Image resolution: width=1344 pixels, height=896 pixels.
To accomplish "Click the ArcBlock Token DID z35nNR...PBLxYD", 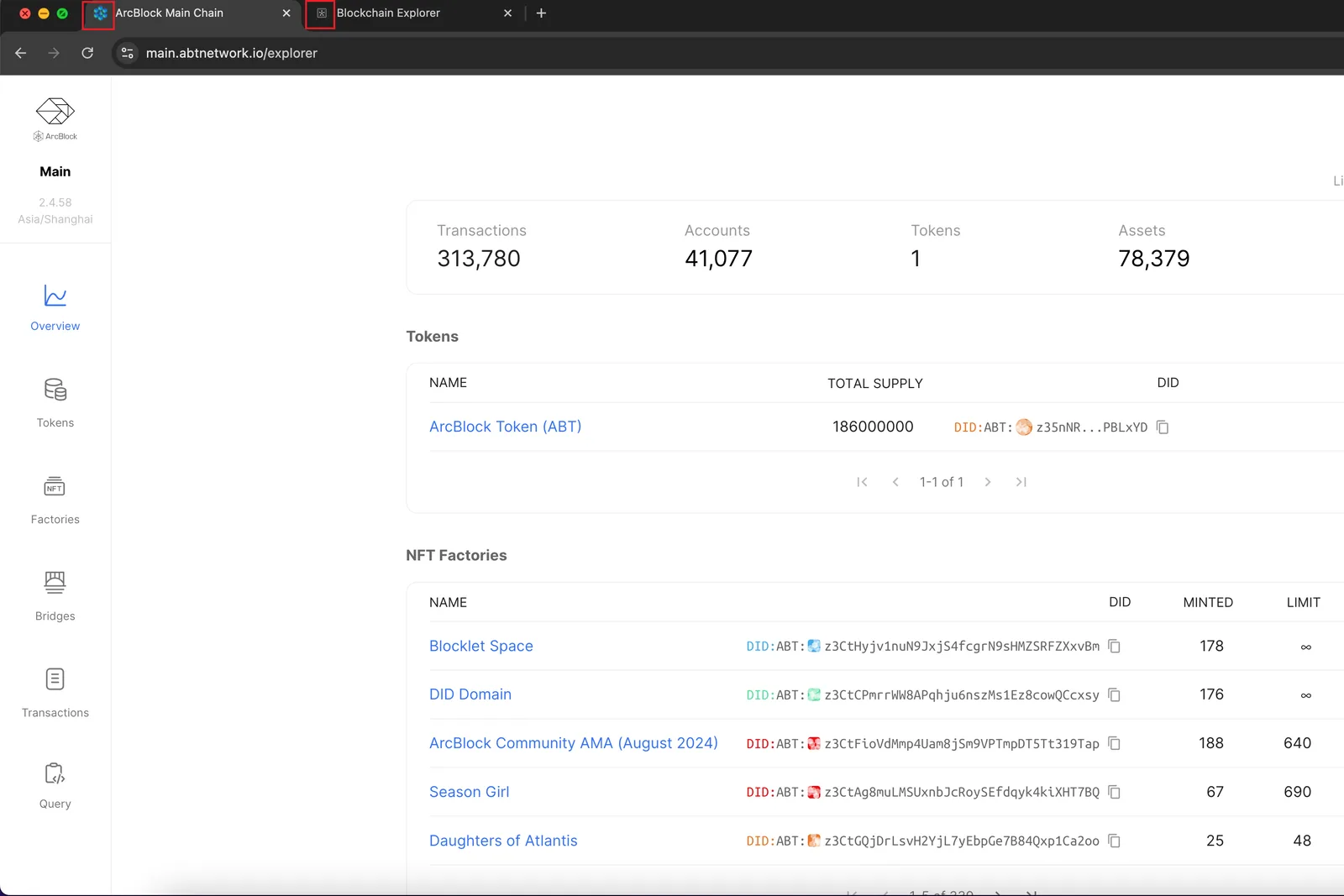I will [1092, 427].
